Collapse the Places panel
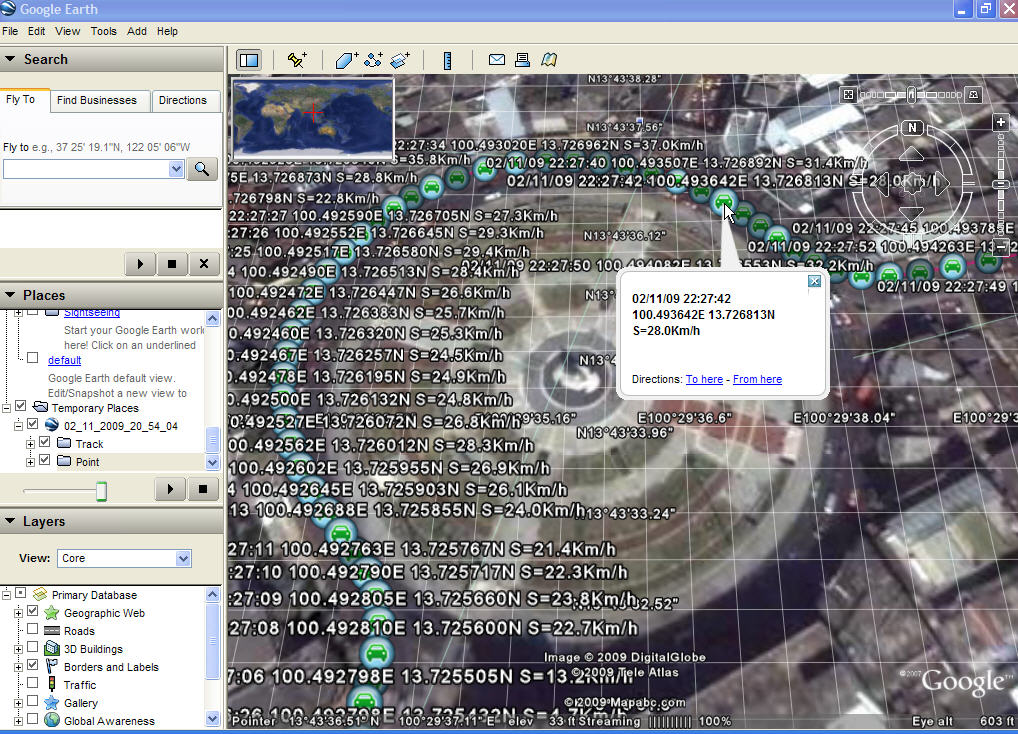Viewport: 1018px width, 734px height. tap(10, 295)
